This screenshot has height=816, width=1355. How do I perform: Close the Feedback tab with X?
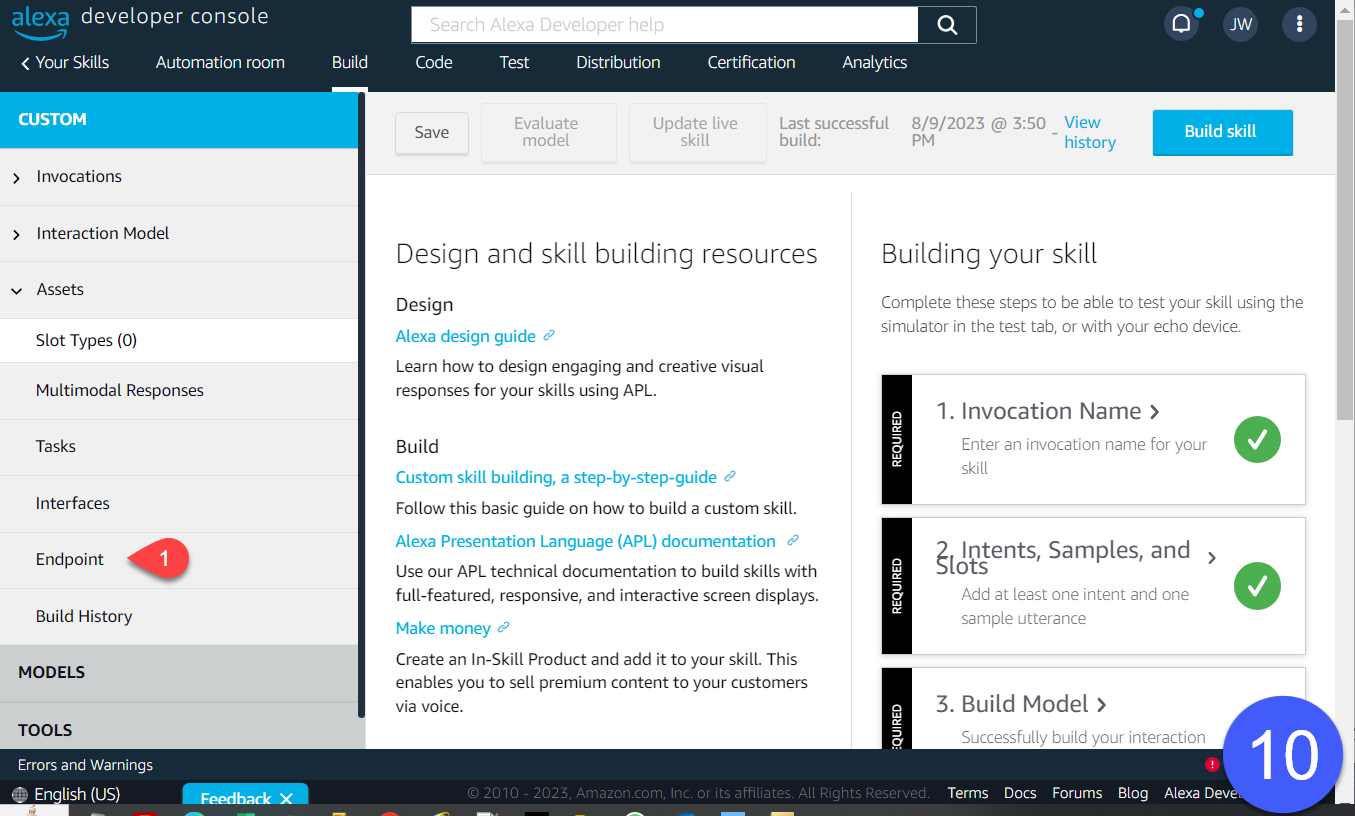(286, 799)
